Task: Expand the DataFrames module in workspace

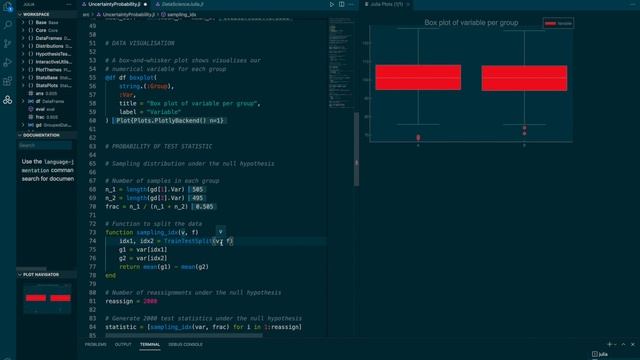Action: 23,38
